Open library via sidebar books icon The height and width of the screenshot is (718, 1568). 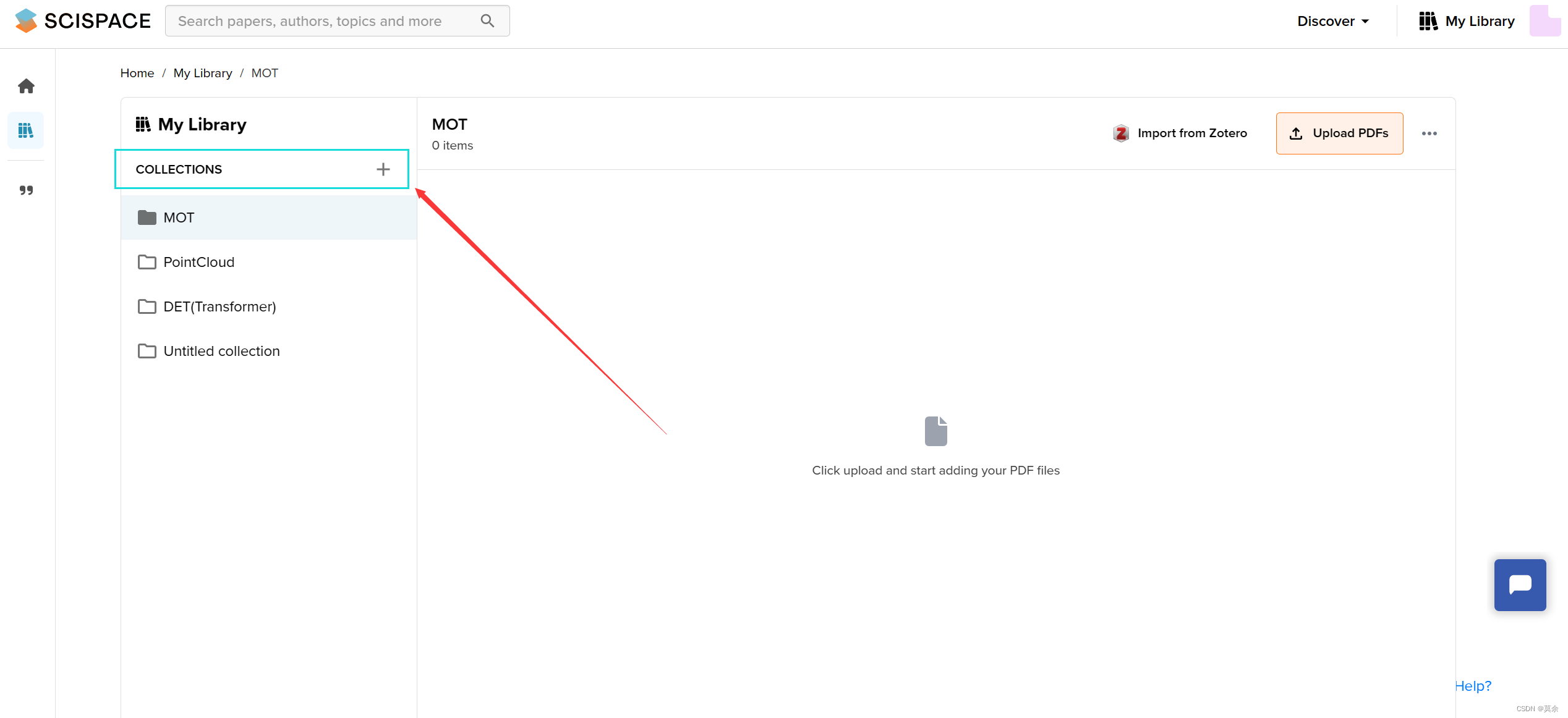(x=26, y=130)
